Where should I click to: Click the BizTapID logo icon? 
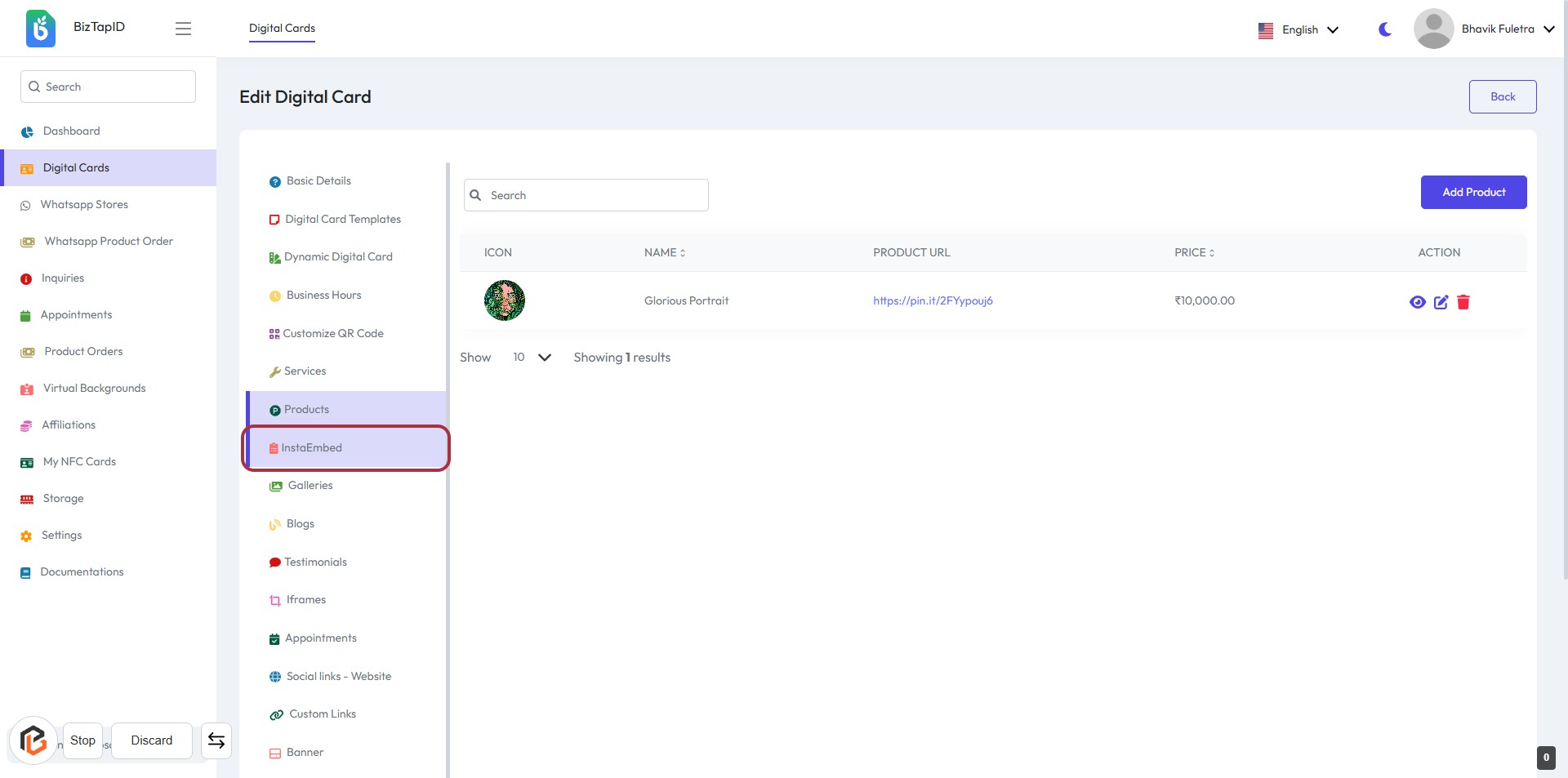pyautogui.click(x=40, y=29)
